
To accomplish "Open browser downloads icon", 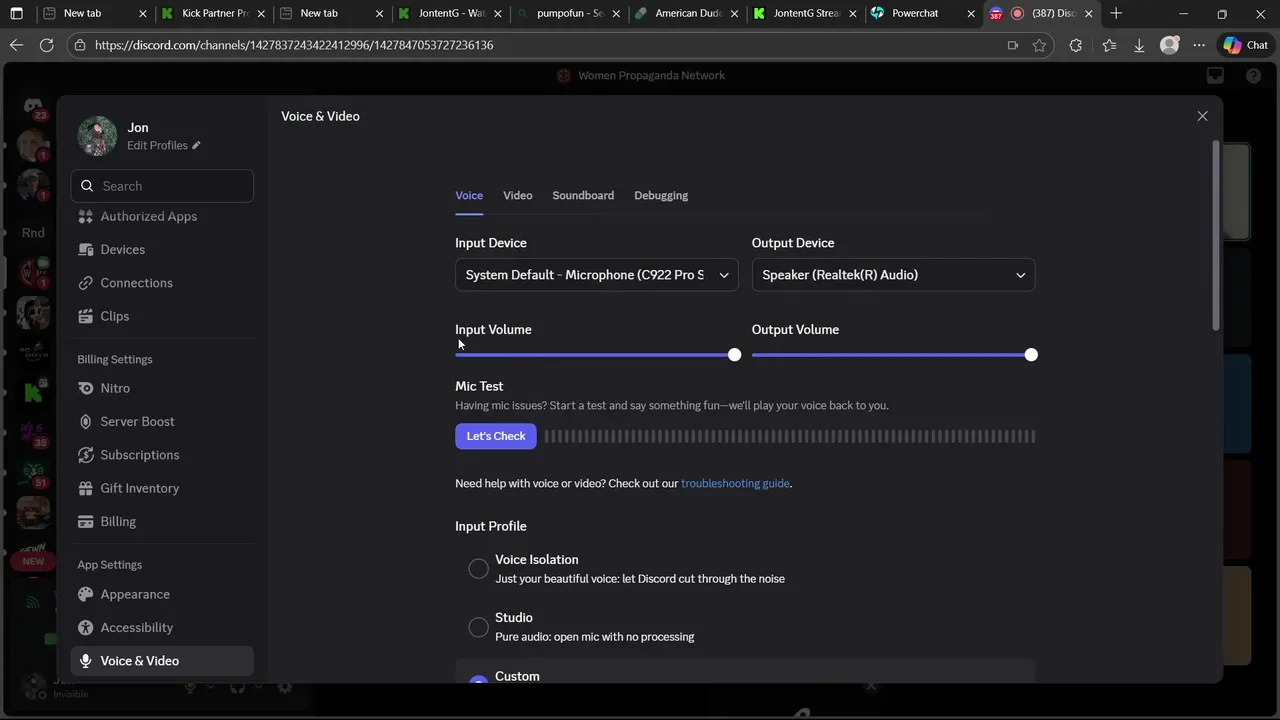I will coord(1138,45).
